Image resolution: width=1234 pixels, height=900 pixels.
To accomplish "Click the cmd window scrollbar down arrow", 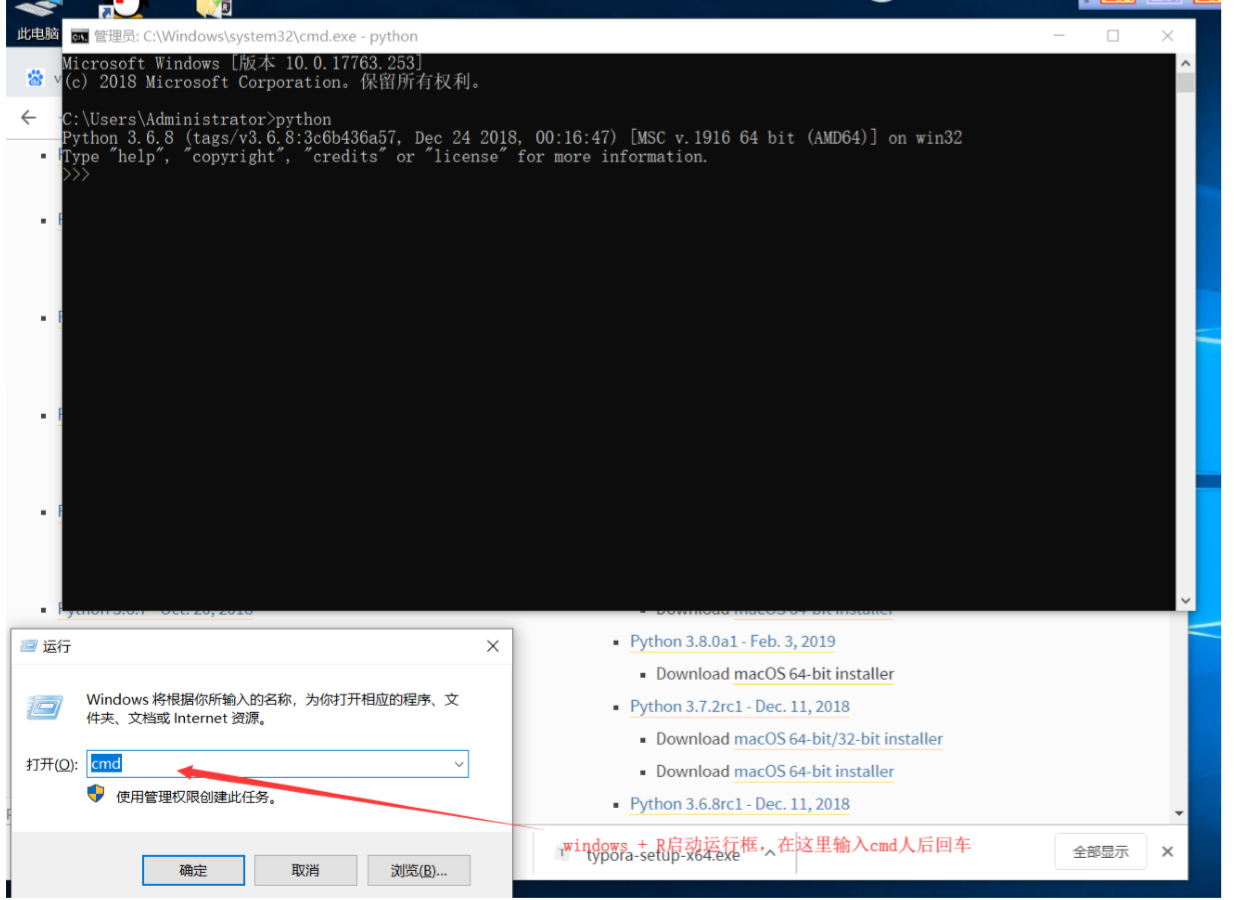I will click(x=1185, y=601).
